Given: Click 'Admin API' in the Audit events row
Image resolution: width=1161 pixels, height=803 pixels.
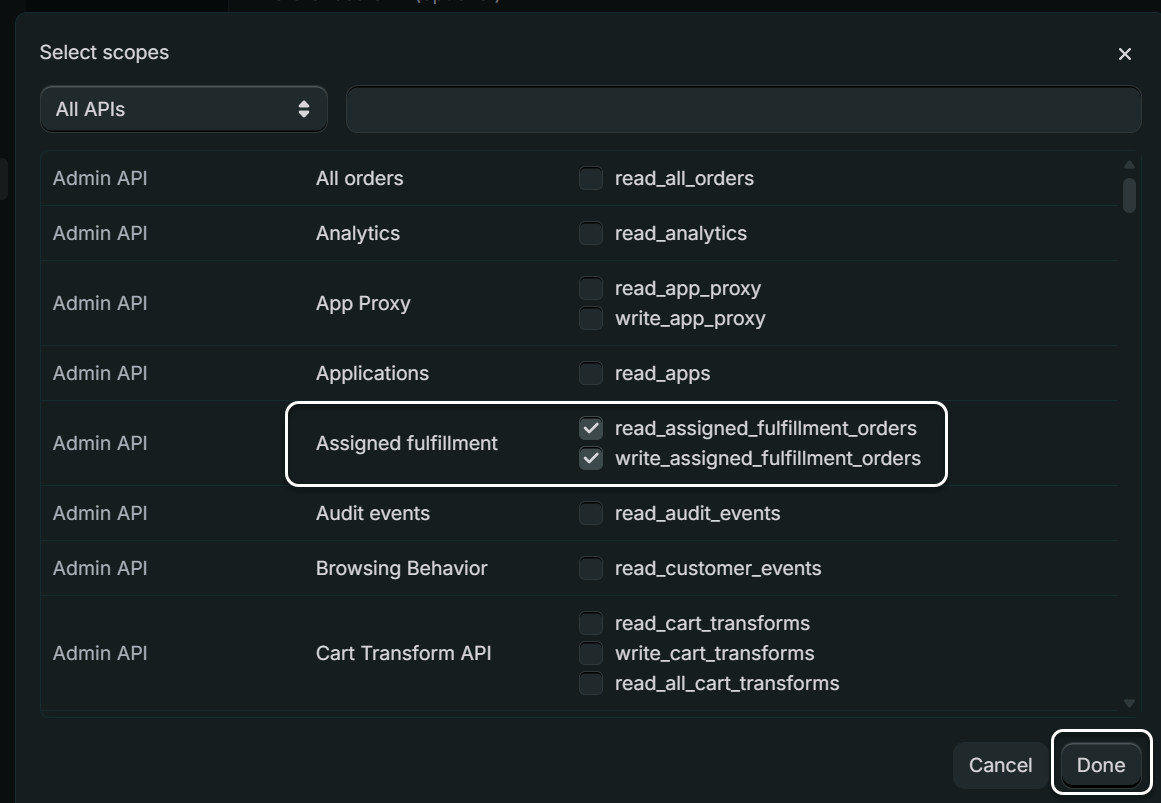Looking at the screenshot, I should [x=100, y=513].
